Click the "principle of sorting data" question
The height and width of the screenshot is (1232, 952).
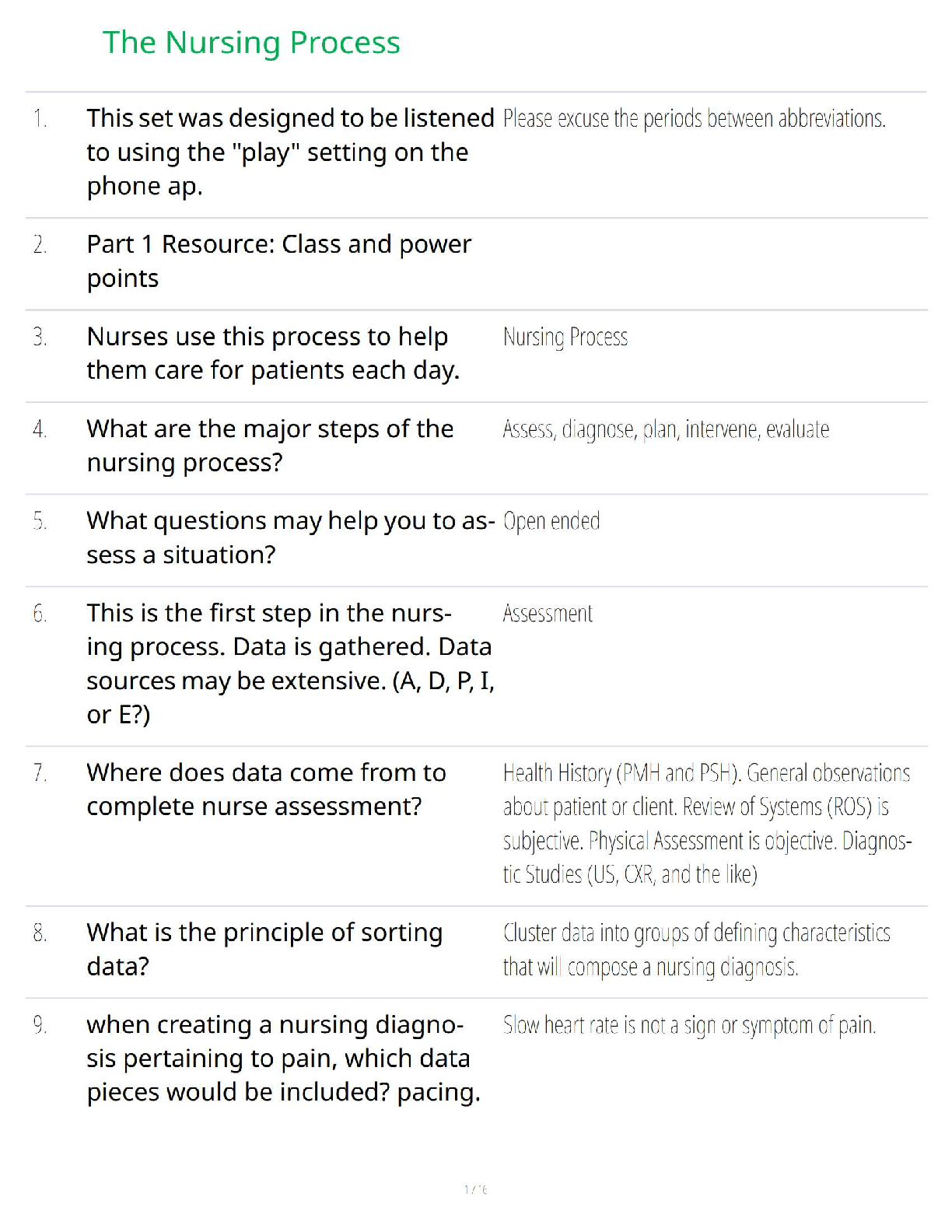[264, 949]
